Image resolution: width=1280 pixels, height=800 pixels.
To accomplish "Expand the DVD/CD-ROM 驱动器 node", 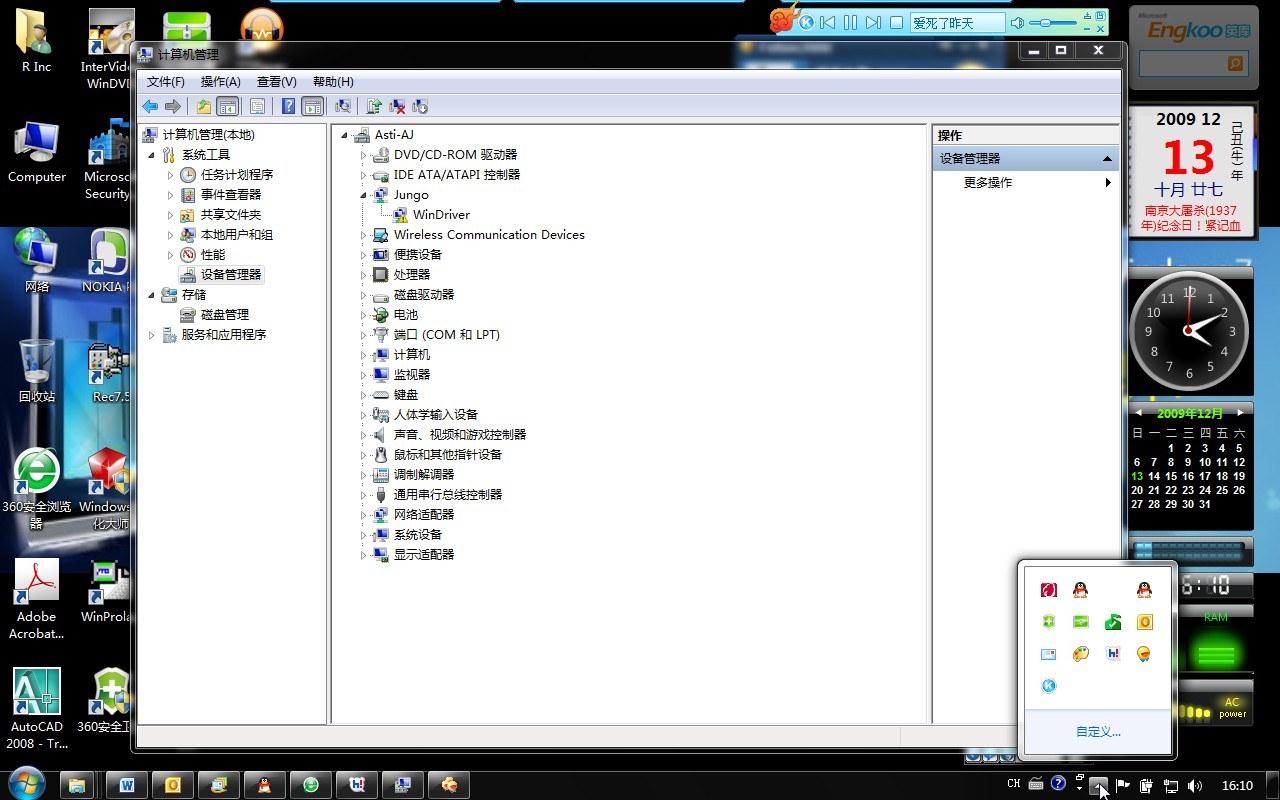I will [x=364, y=155].
